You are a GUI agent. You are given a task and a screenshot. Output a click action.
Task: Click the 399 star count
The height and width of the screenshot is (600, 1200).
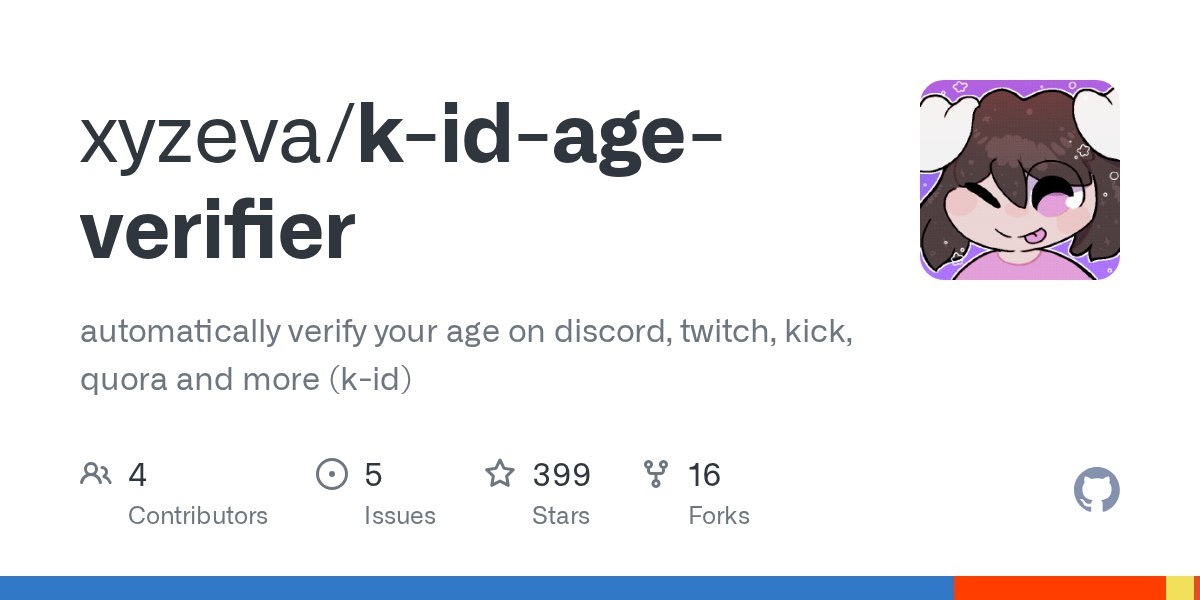(562, 475)
